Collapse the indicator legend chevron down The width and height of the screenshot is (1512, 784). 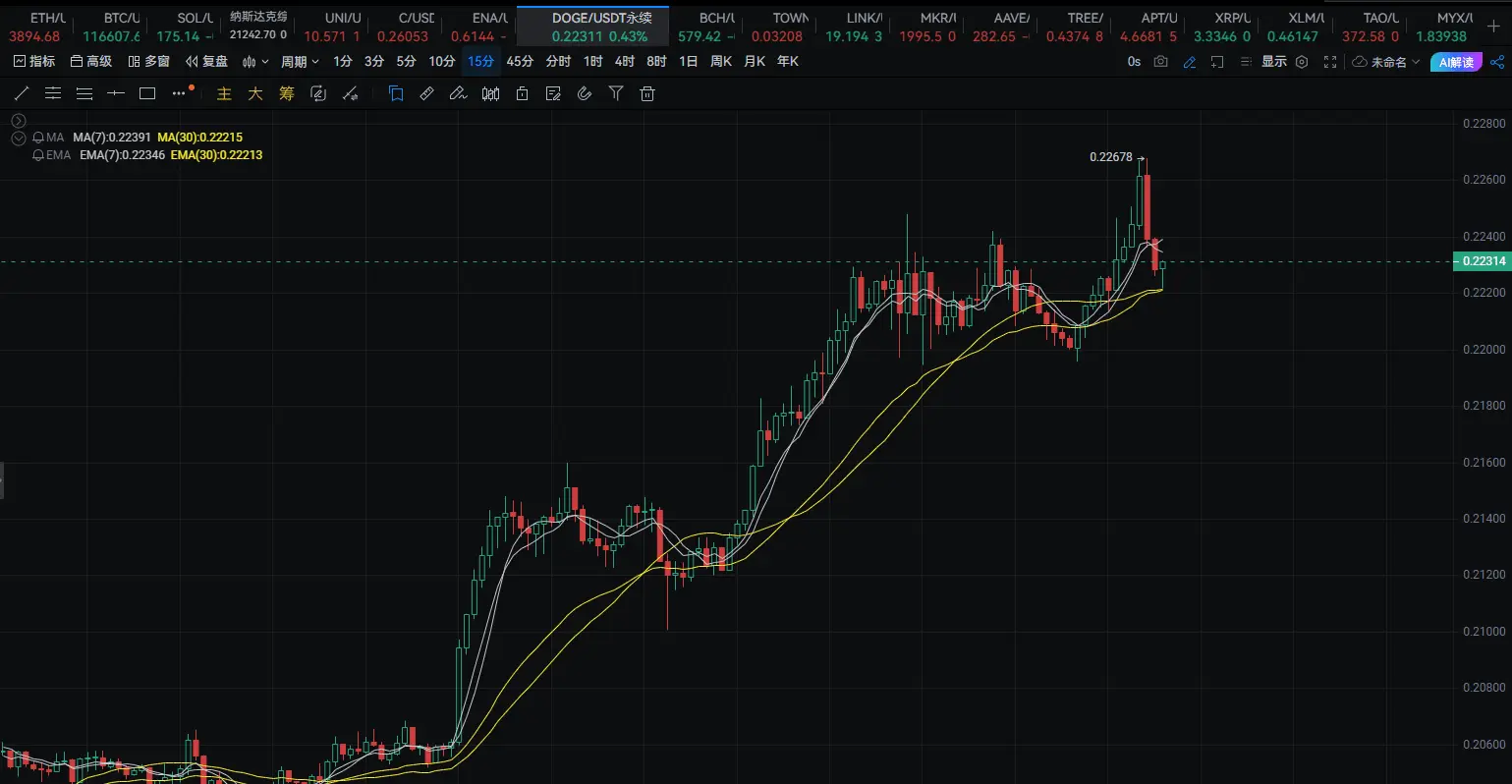point(19,139)
